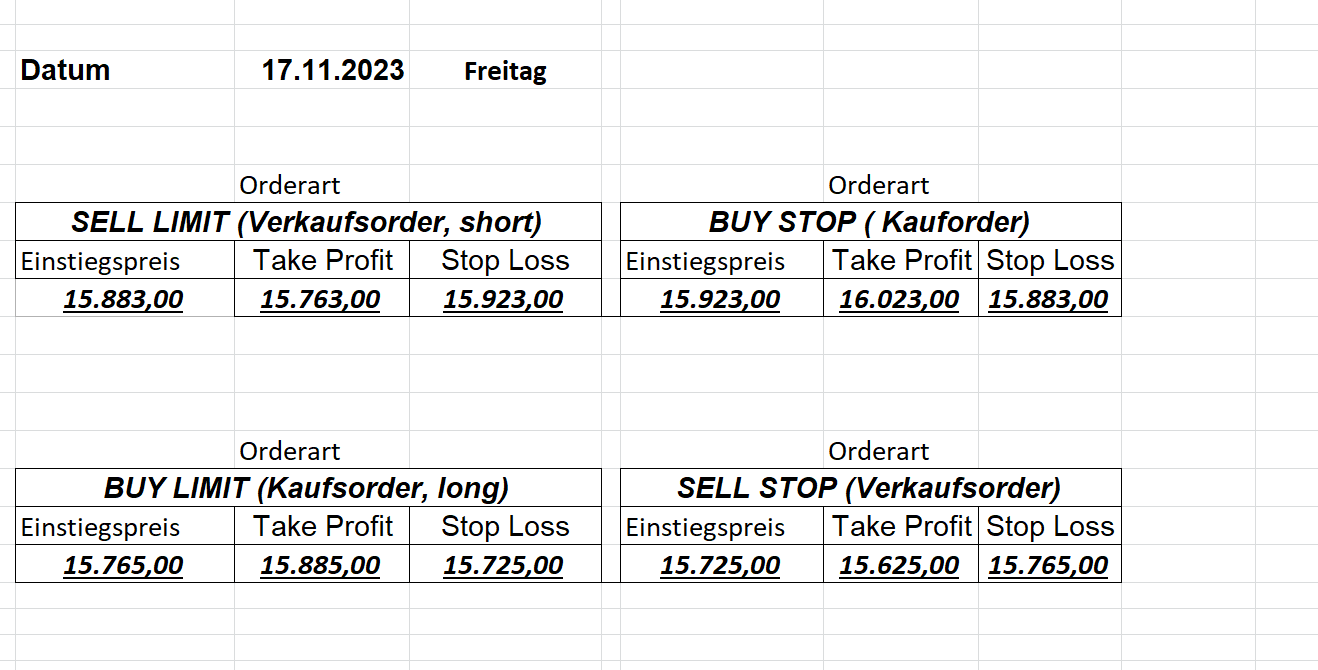Click the SELL LIMIT (Verkaufsorder, short) header
This screenshot has height=670, width=1318.
[x=307, y=222]
